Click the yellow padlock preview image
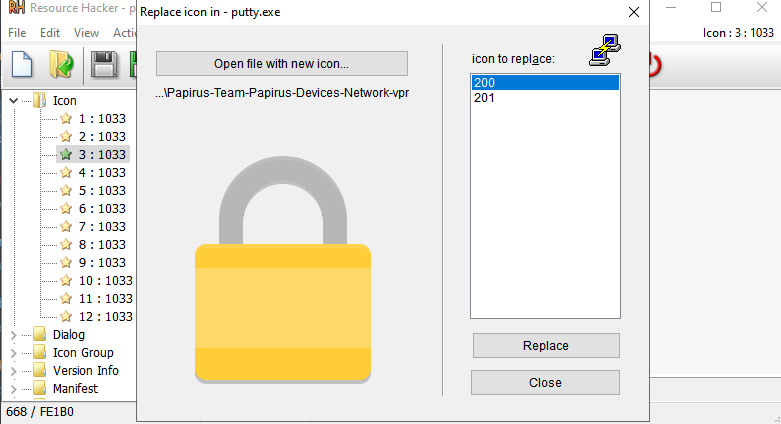 point(283,267)
